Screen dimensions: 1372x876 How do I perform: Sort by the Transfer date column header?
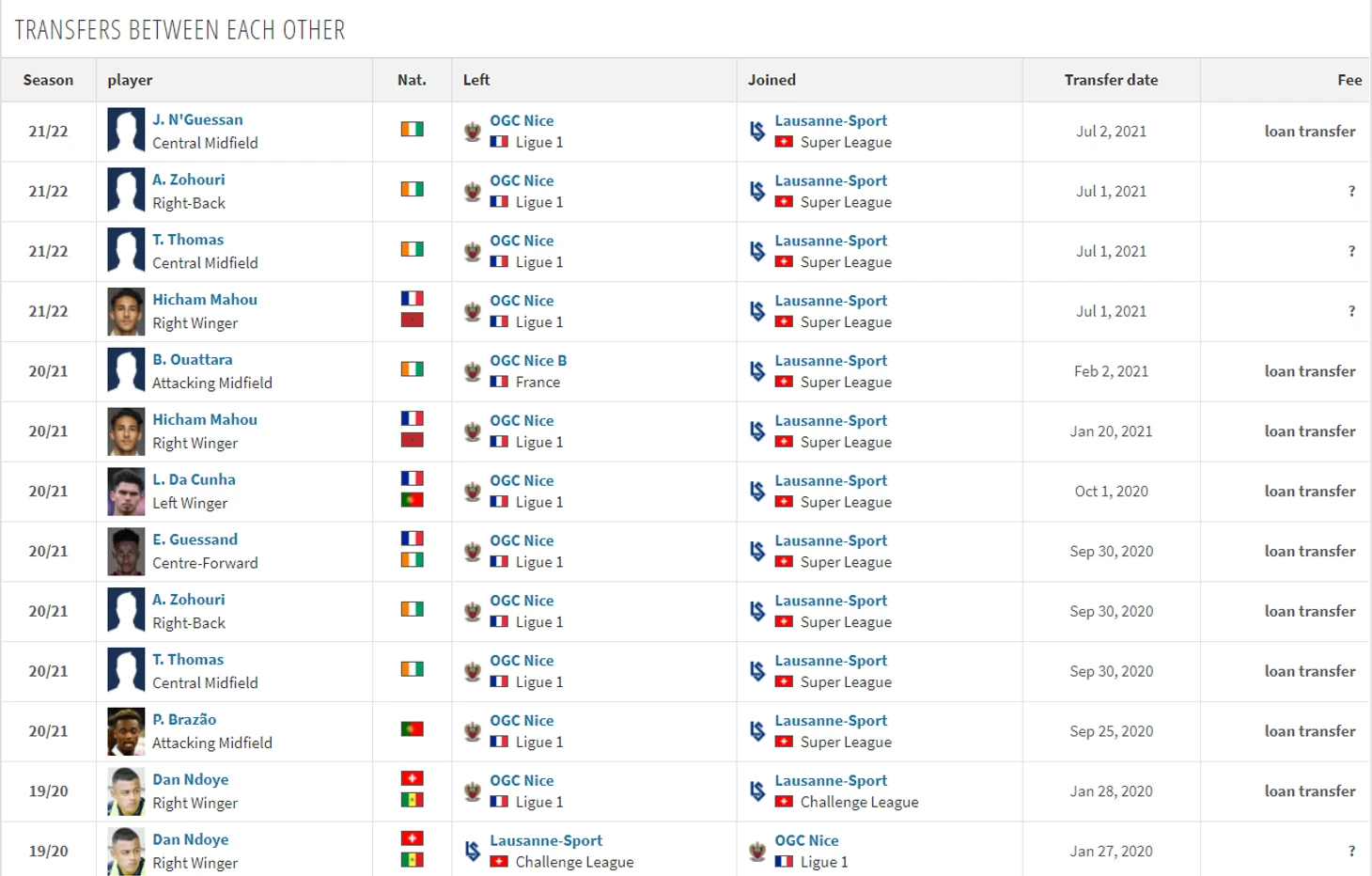click(1111, 80)
